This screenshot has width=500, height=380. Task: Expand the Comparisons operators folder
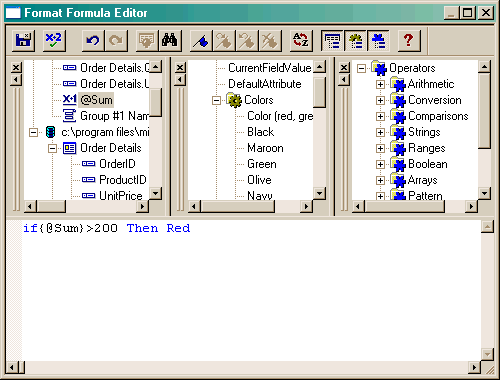[380, 116]
